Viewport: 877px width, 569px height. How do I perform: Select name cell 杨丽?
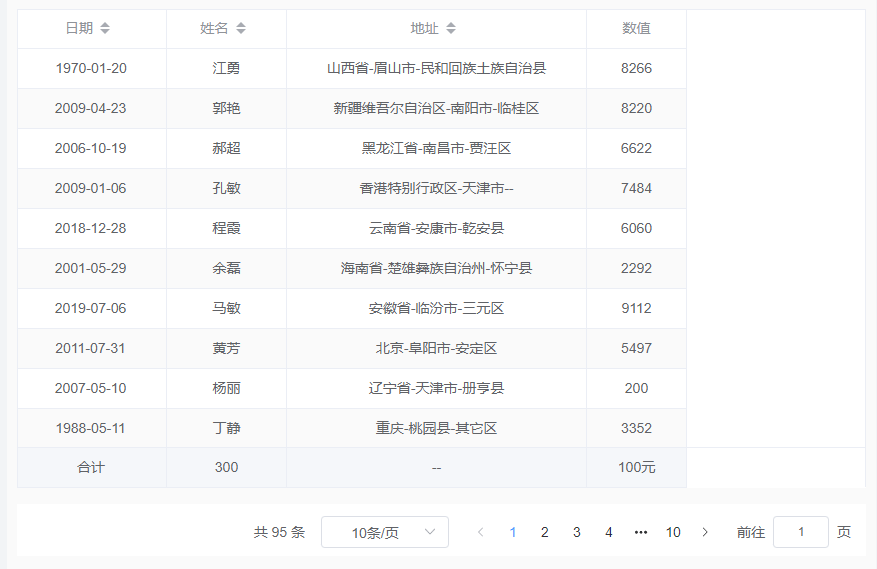pyautogui.click(x=227, y=388)
